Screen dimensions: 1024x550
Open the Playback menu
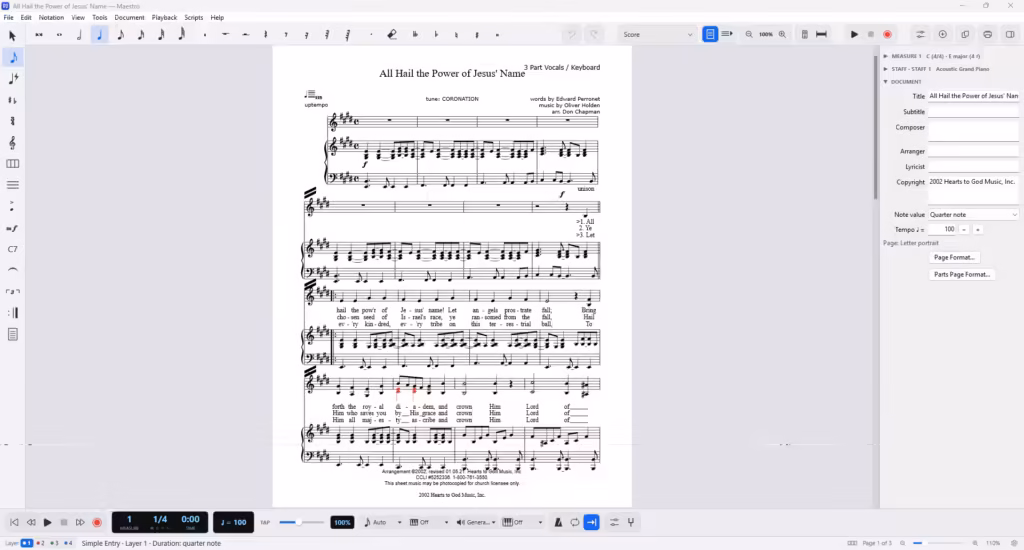[164, 18]
